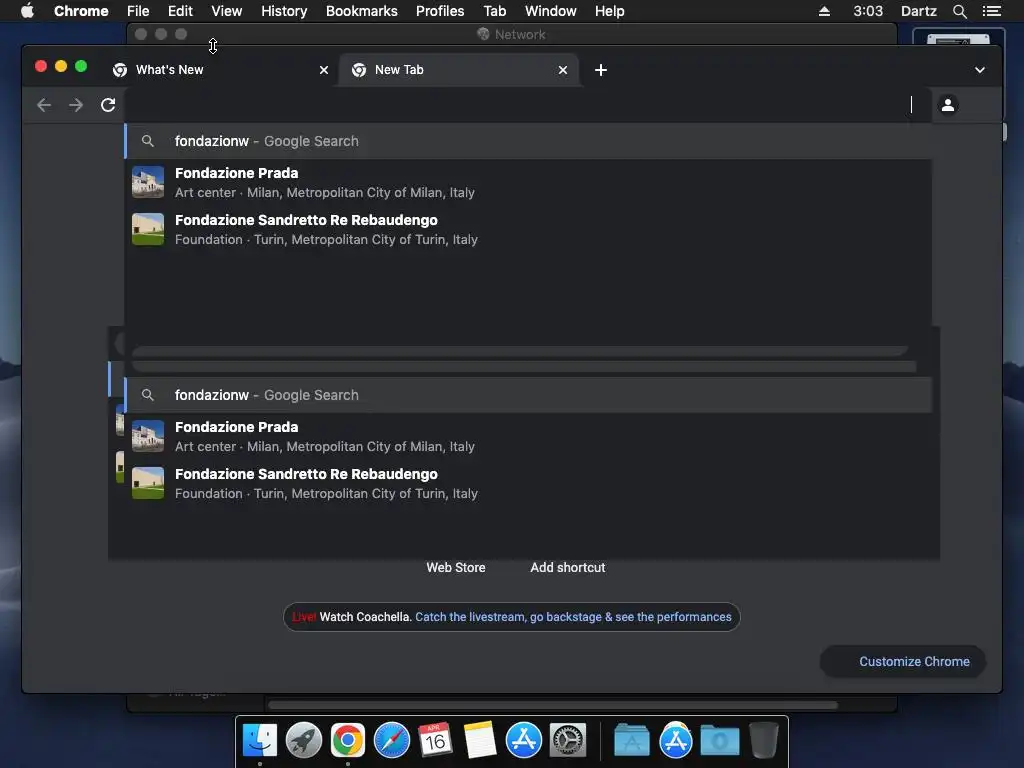The width and height of the screenshot is (1024, 768).
Task: Choose top Fondazione Prada suggestion
Action: pyautogui.click(x=528, y=182)
